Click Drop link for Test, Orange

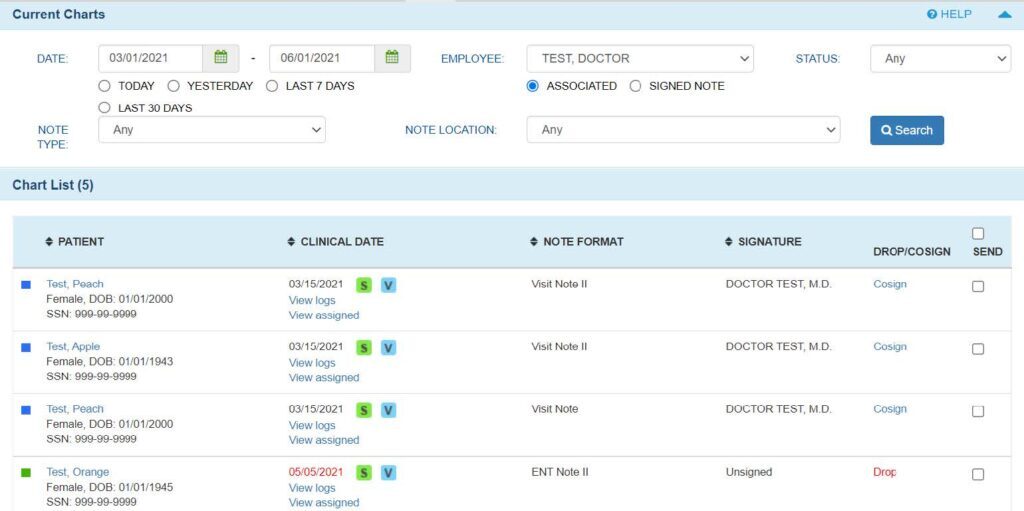click(884, 472)
